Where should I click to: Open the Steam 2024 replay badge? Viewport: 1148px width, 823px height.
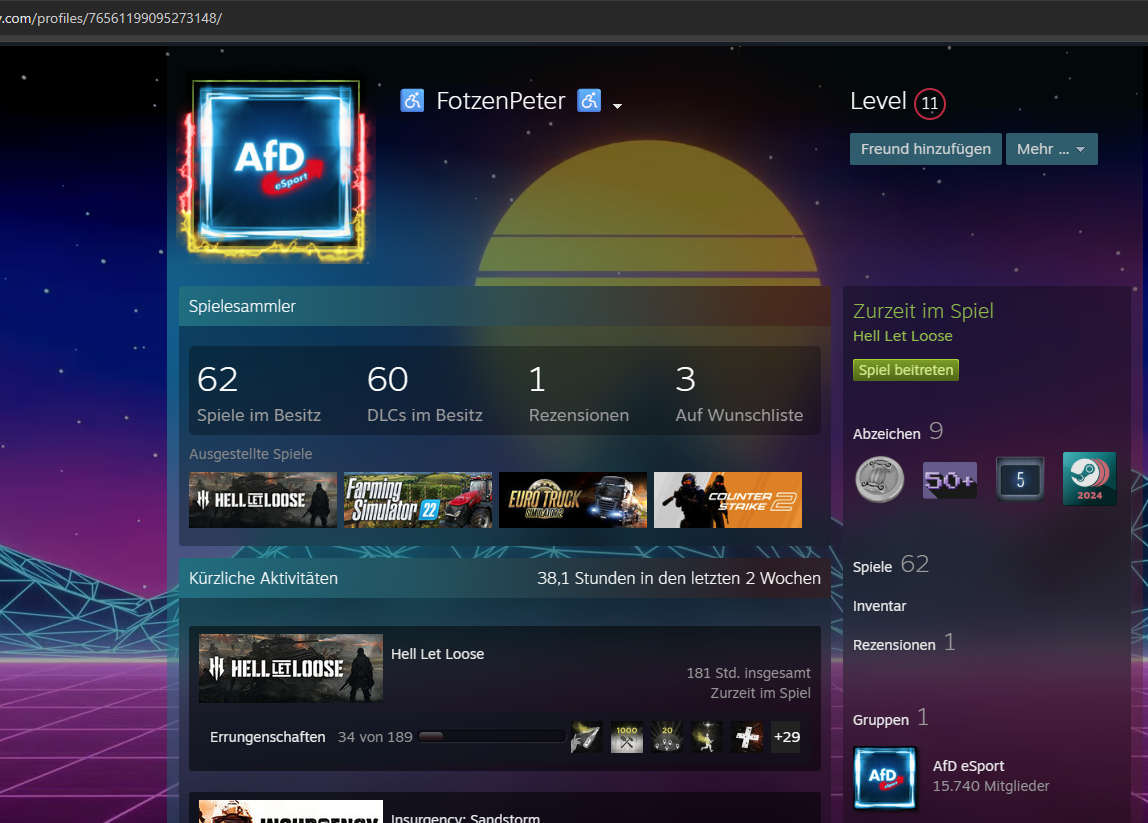pyautogui.click(x=1089, y=479)
